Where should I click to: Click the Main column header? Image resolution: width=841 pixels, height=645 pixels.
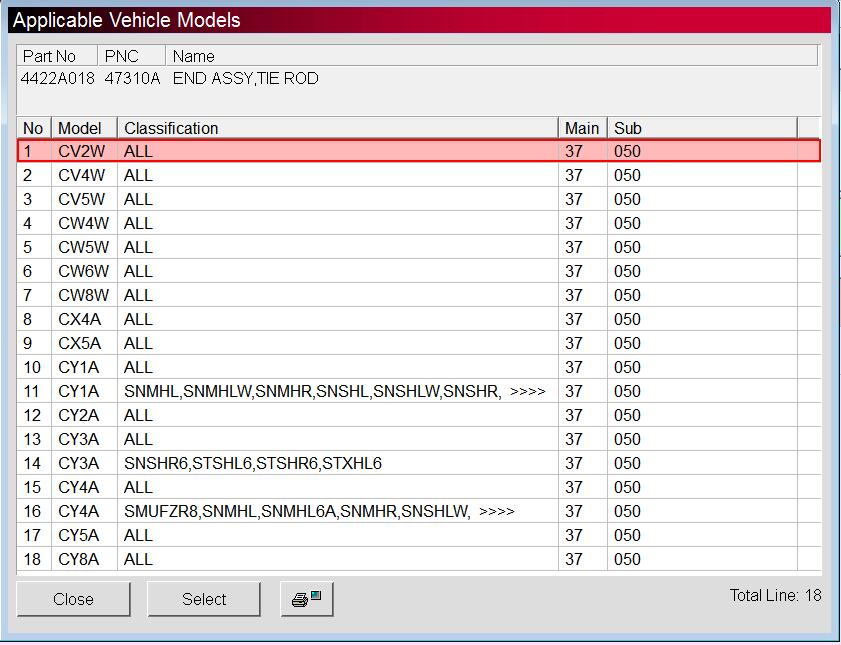click(581, 127)
